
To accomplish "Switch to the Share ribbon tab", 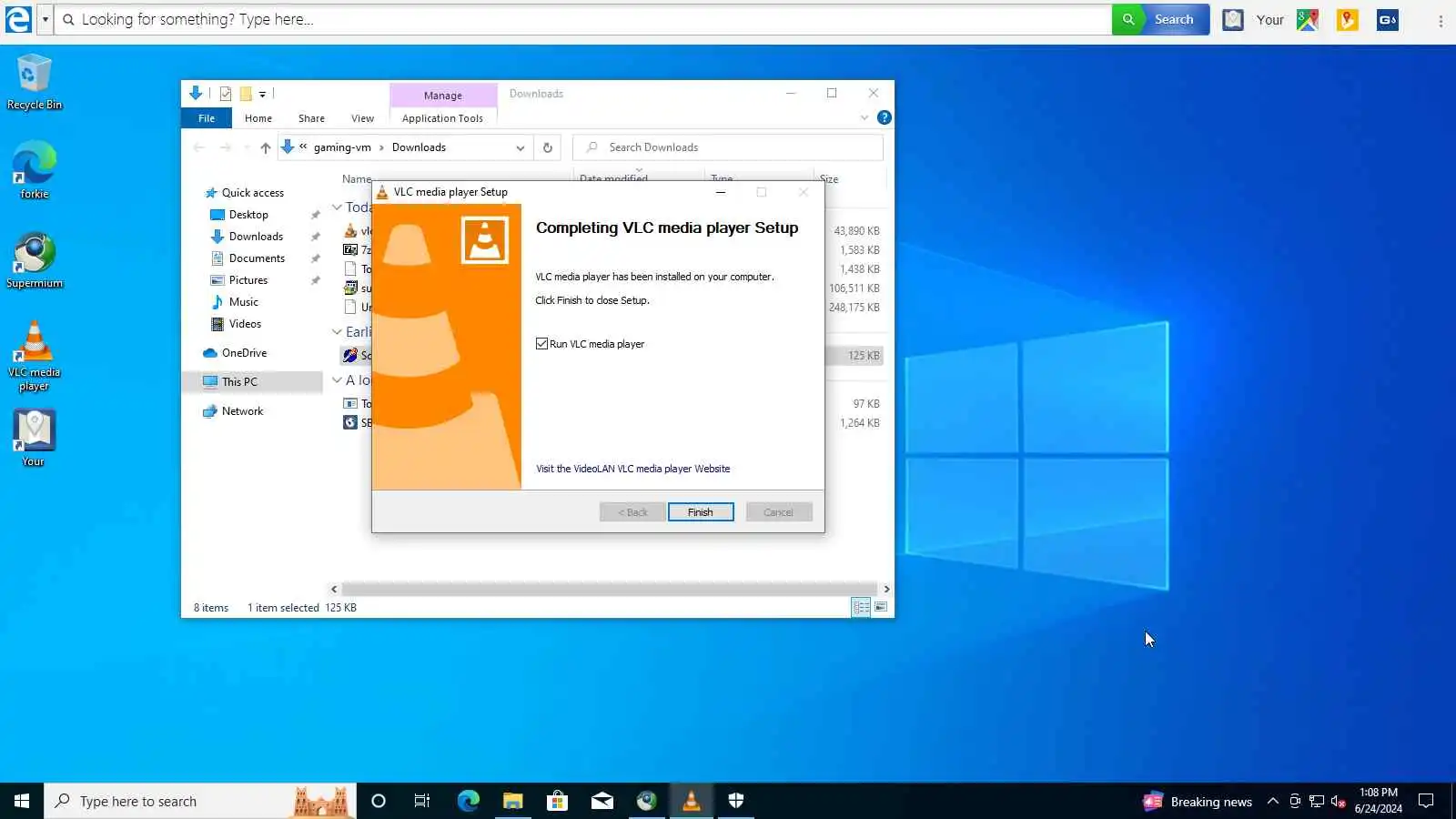I will click(x=311, y=118).
